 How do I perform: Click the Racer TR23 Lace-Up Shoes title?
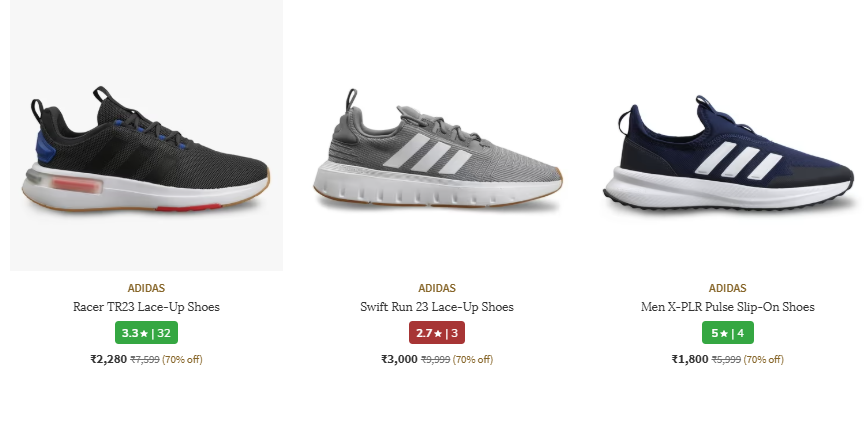click(146, 307)
